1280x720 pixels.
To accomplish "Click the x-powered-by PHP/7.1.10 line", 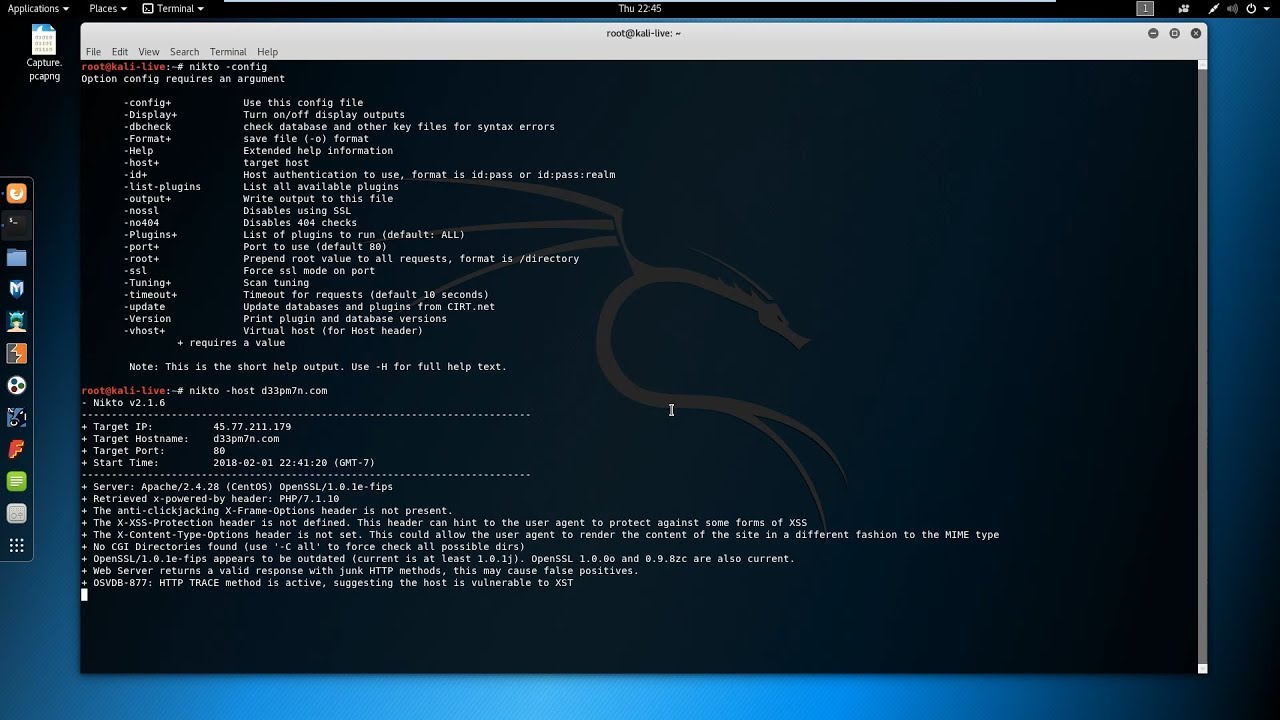I will [x=210, y=499].
